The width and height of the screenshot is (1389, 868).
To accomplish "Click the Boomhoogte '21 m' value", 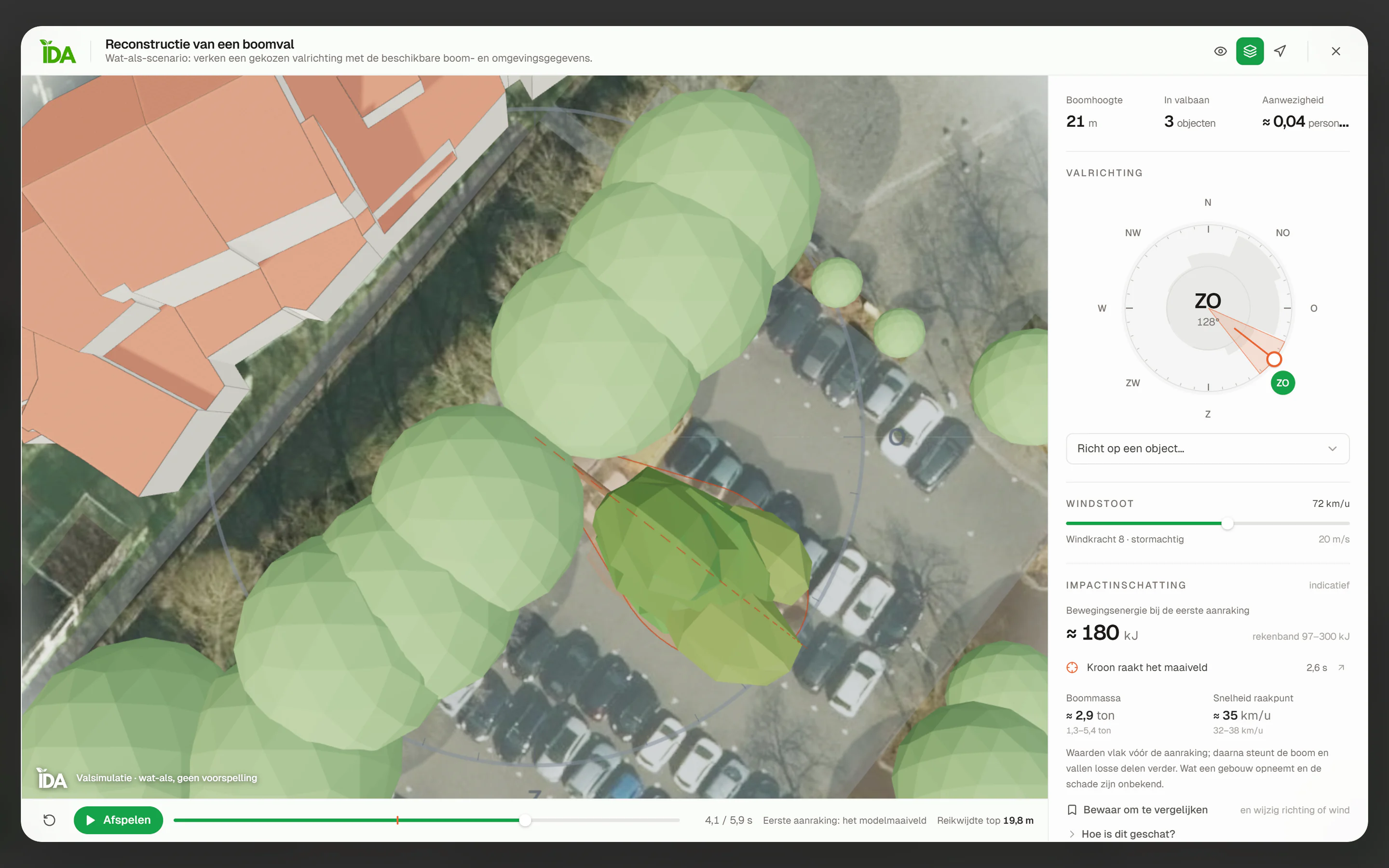I will click(1081, 122).
